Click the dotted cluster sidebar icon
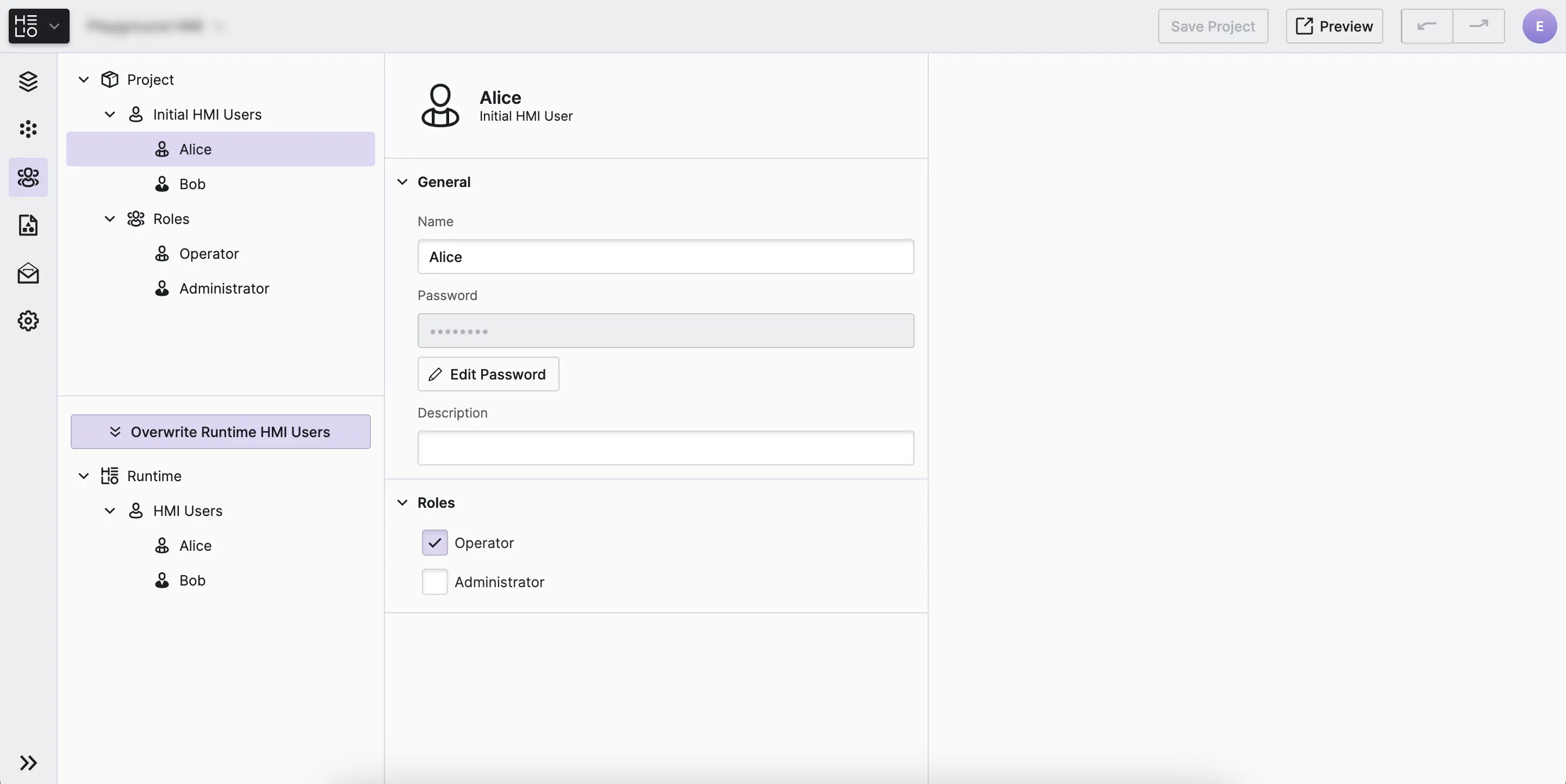The width and height of the screenshot is (1566, 784). pyautogui.click(x=28, y=129)
